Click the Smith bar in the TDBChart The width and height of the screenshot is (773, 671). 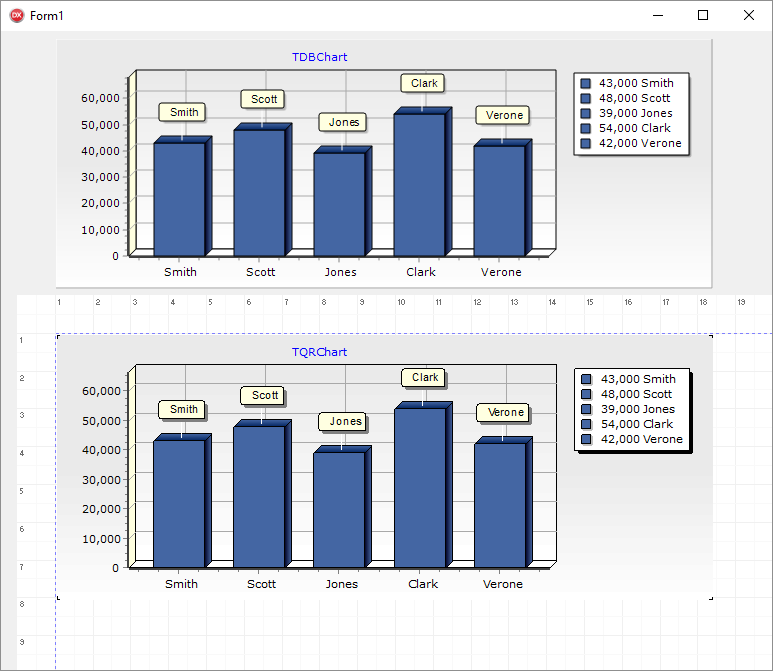179,199
